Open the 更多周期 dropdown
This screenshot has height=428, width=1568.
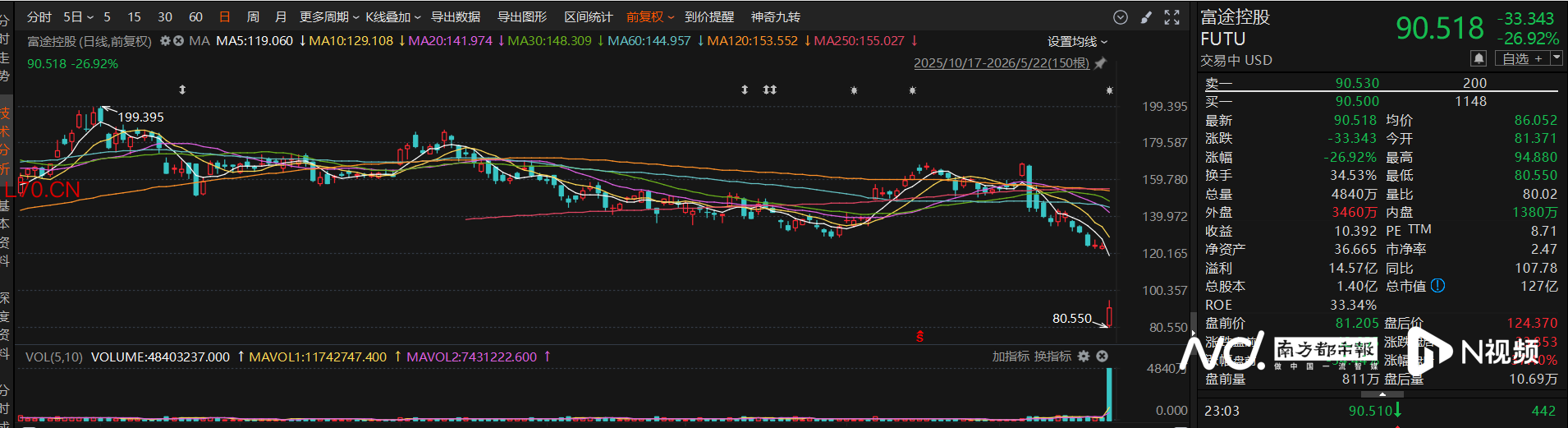(x=329, y=16)
